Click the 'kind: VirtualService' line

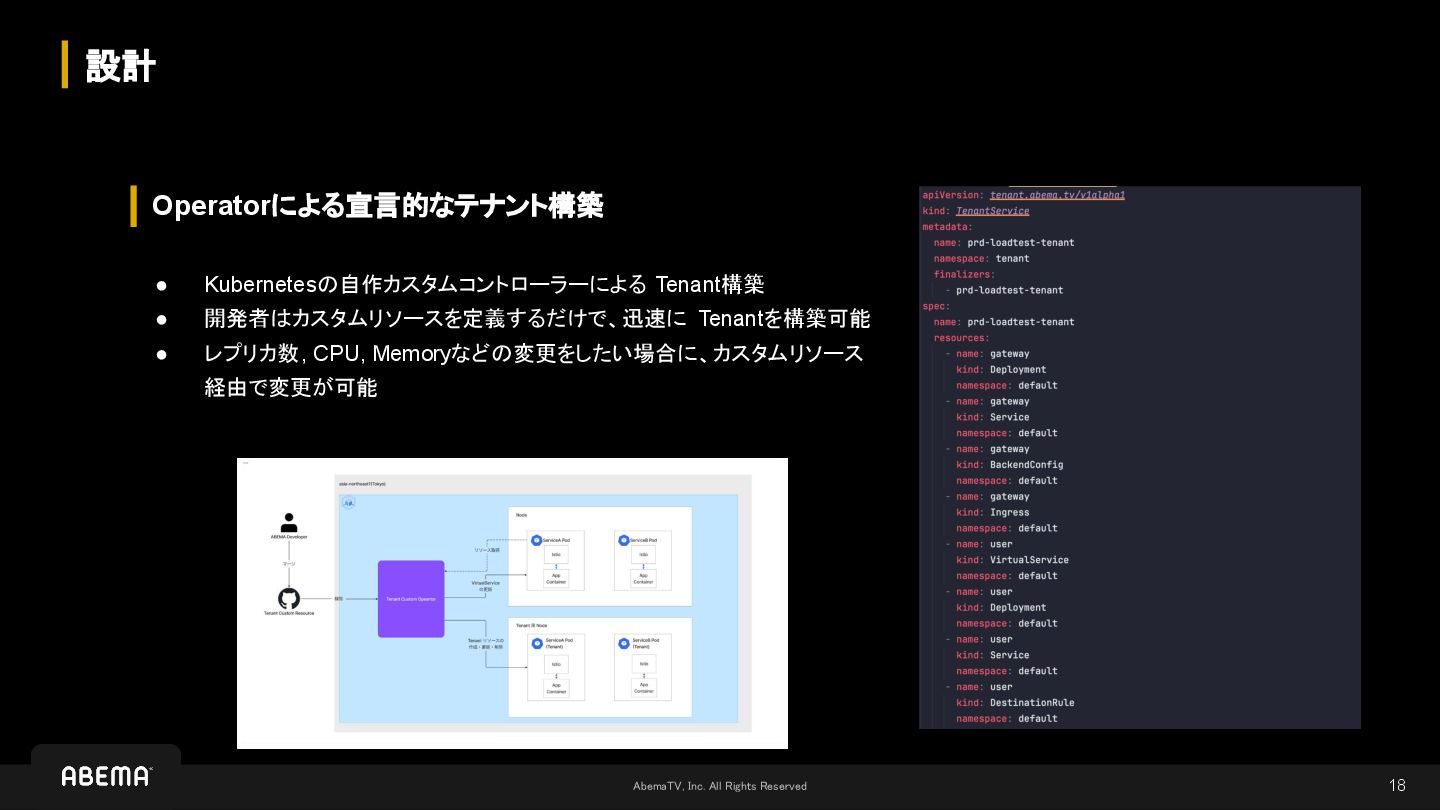(x=1013, y=560)
